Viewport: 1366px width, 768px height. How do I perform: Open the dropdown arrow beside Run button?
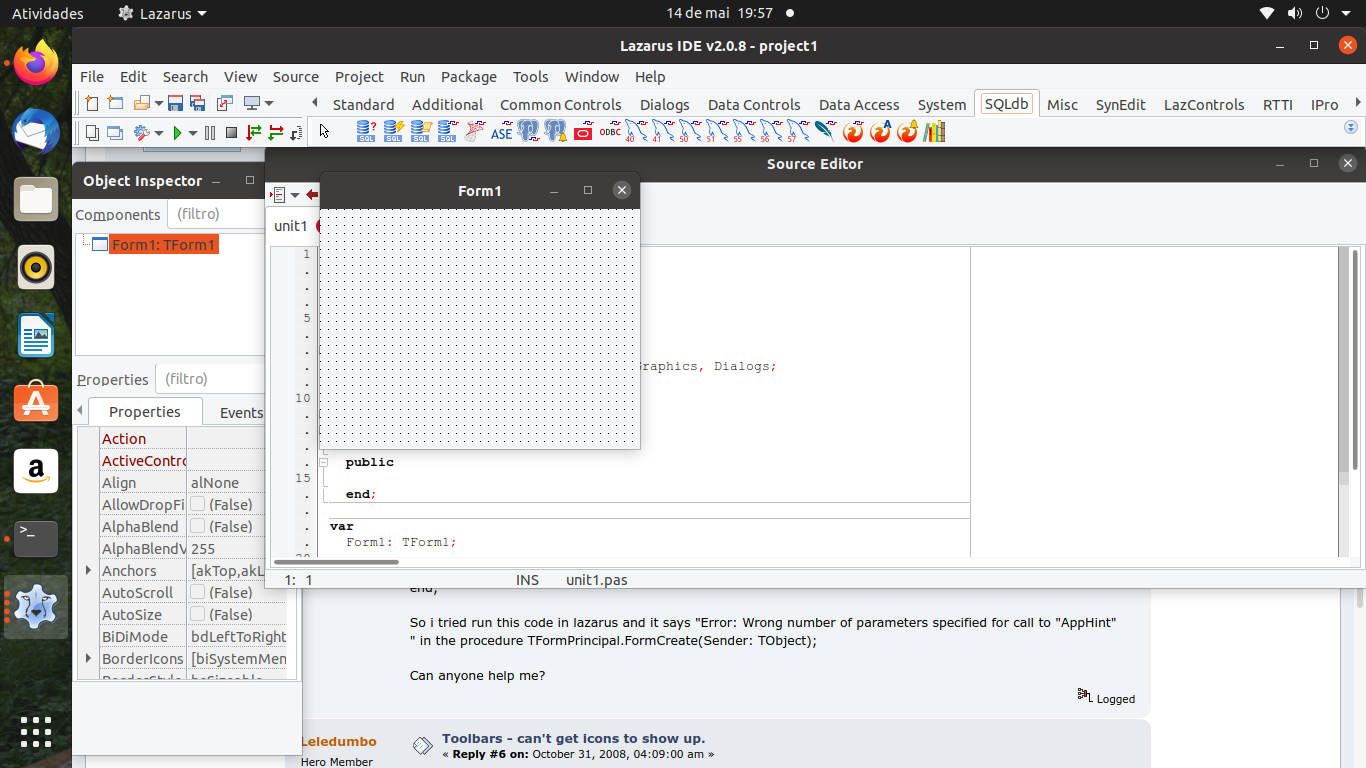pos(192,132)
